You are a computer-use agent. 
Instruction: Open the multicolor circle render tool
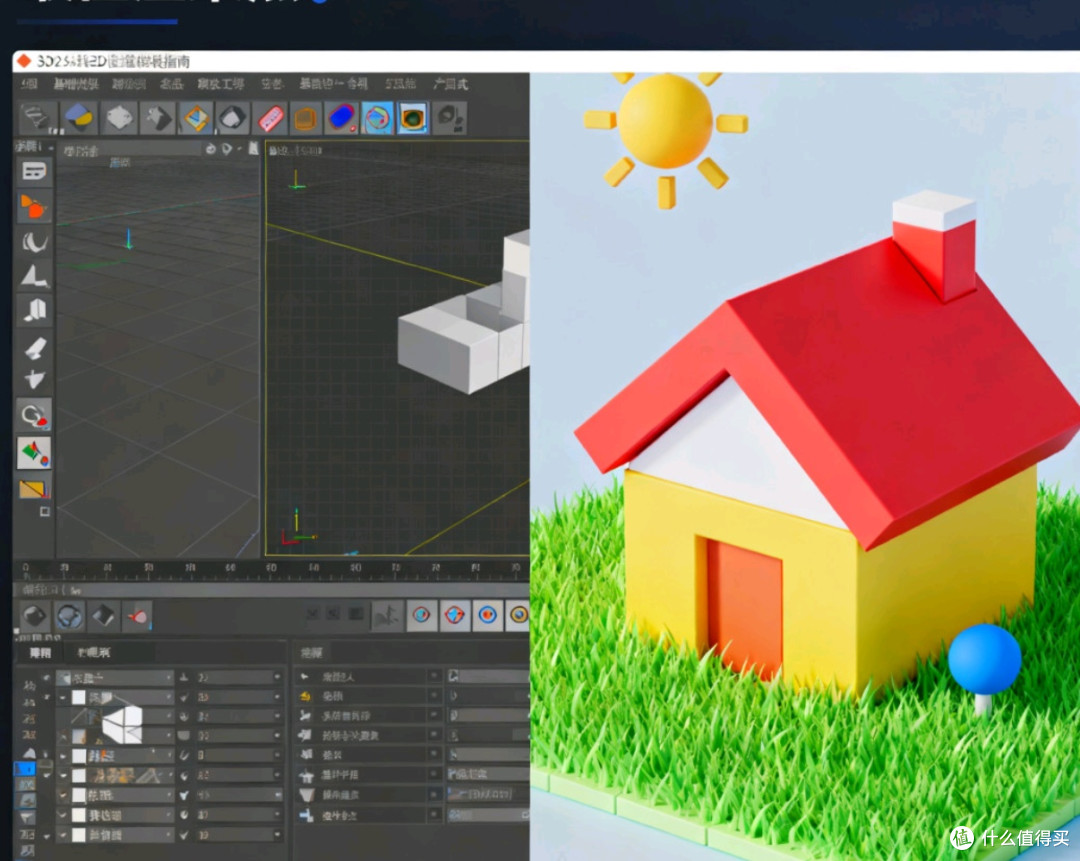tap(377, 118)
